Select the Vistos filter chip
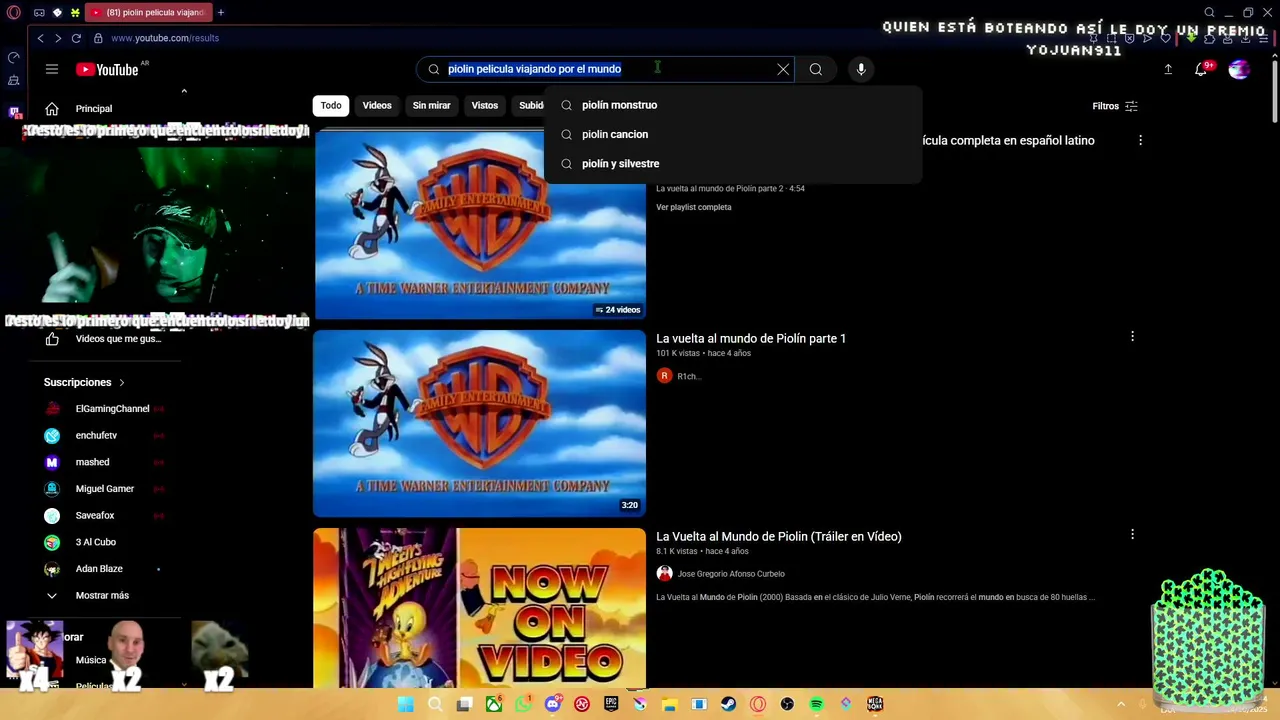 (484, 105)
